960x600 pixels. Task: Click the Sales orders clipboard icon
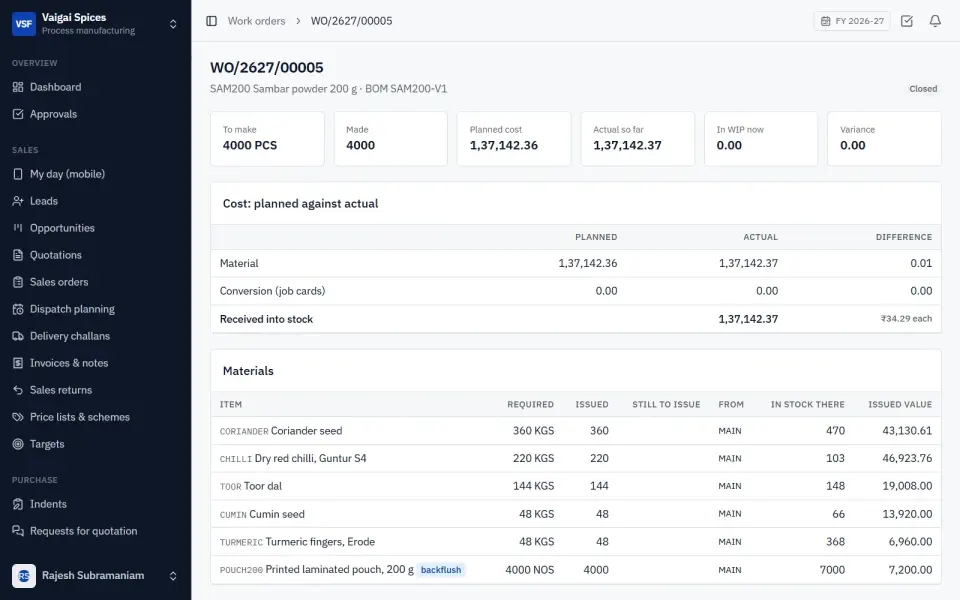18,282
